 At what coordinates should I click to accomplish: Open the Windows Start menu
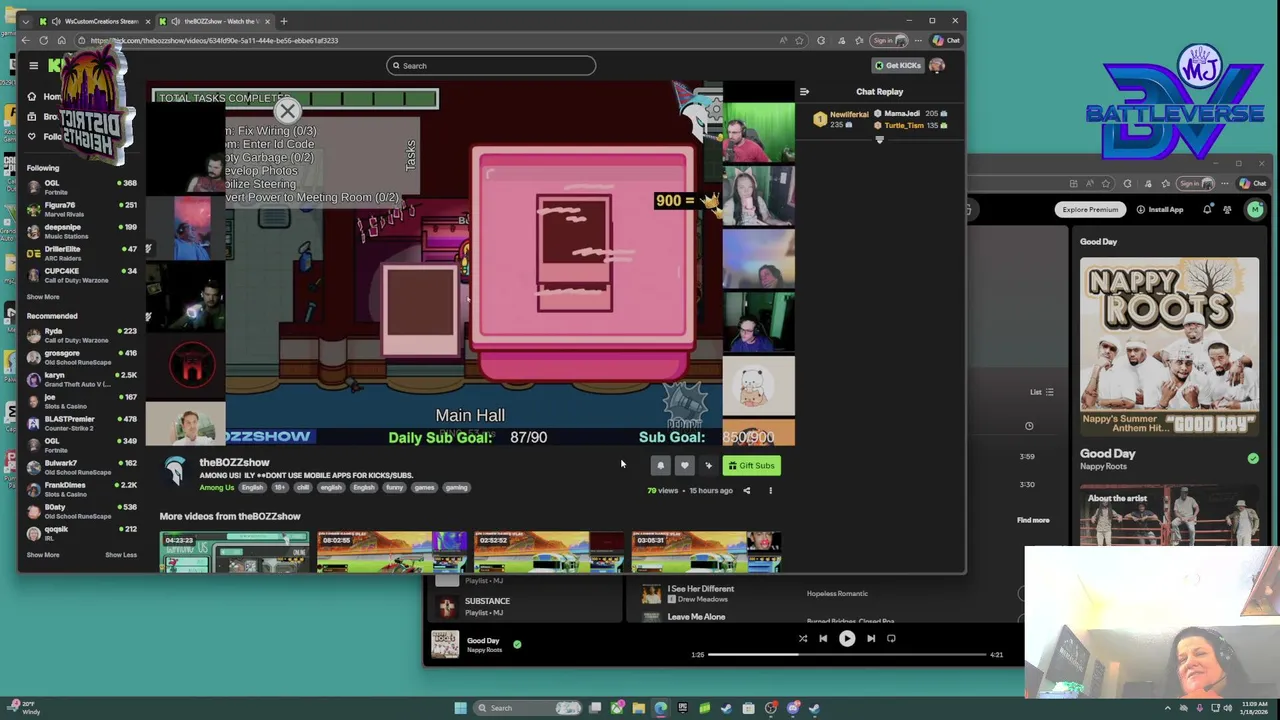[460, 708]
